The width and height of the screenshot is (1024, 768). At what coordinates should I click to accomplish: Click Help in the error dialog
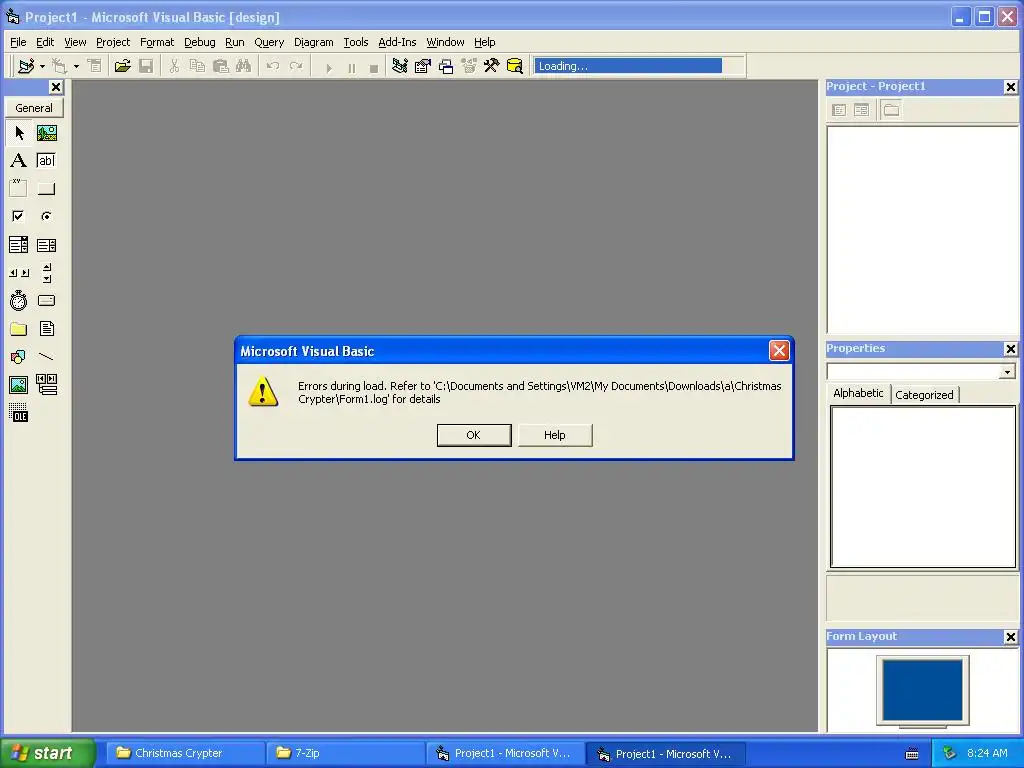[554, 435]
